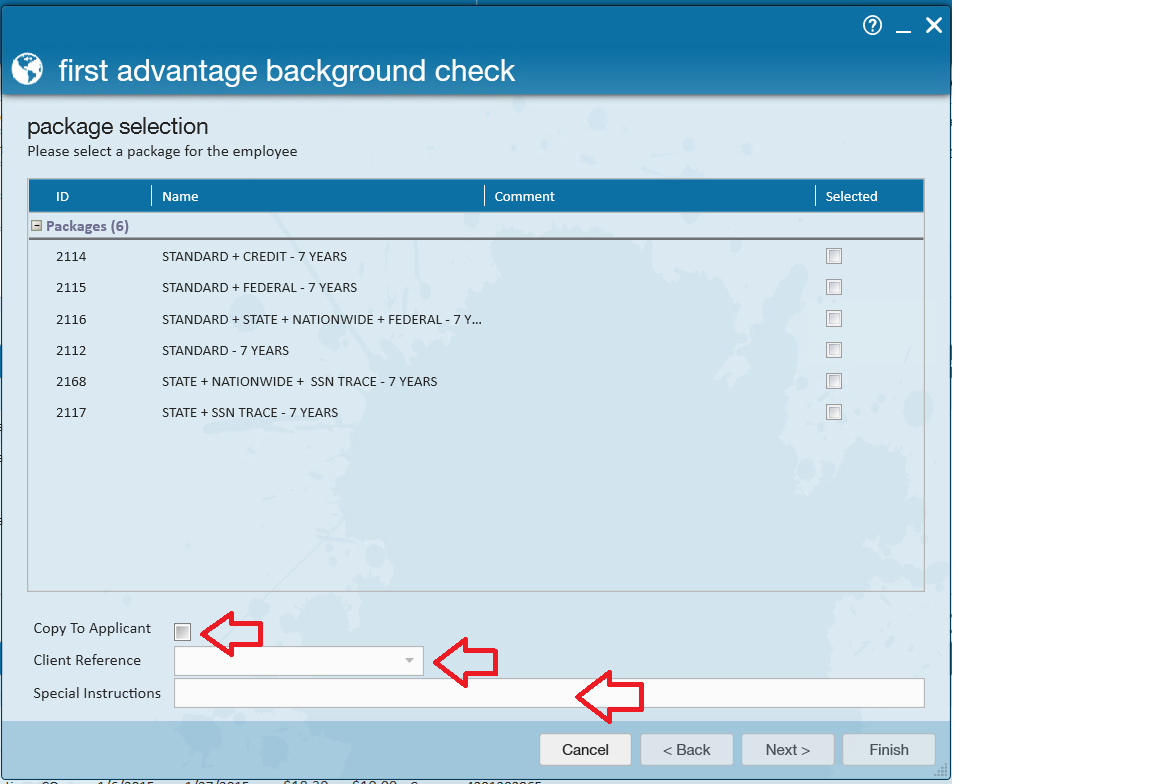Click the Special Instructions label

pos(97,693)
